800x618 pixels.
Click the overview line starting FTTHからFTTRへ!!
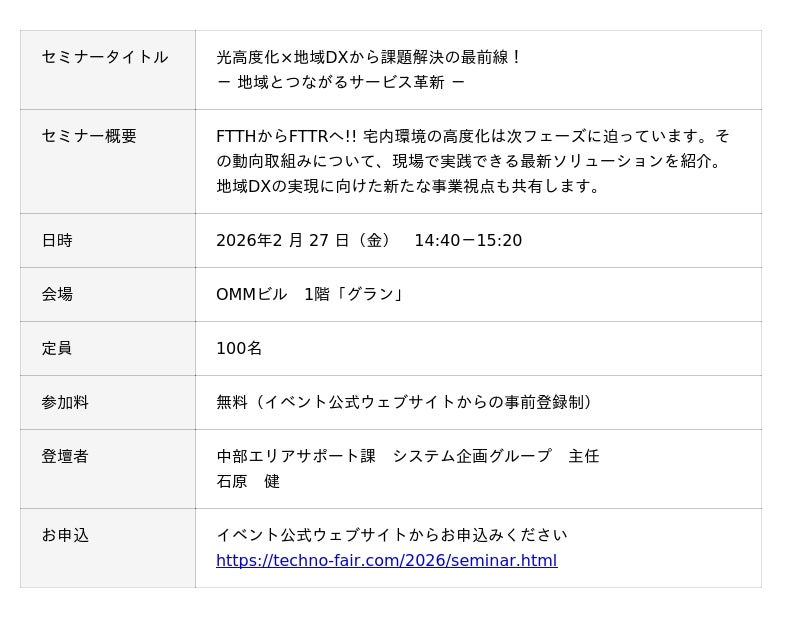click(x=473, y=136)
